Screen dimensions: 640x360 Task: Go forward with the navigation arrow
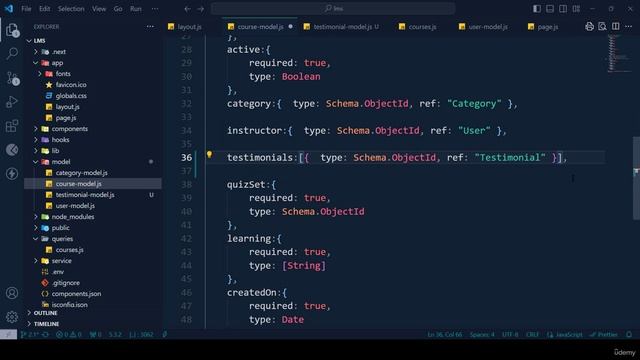(200, 9)
